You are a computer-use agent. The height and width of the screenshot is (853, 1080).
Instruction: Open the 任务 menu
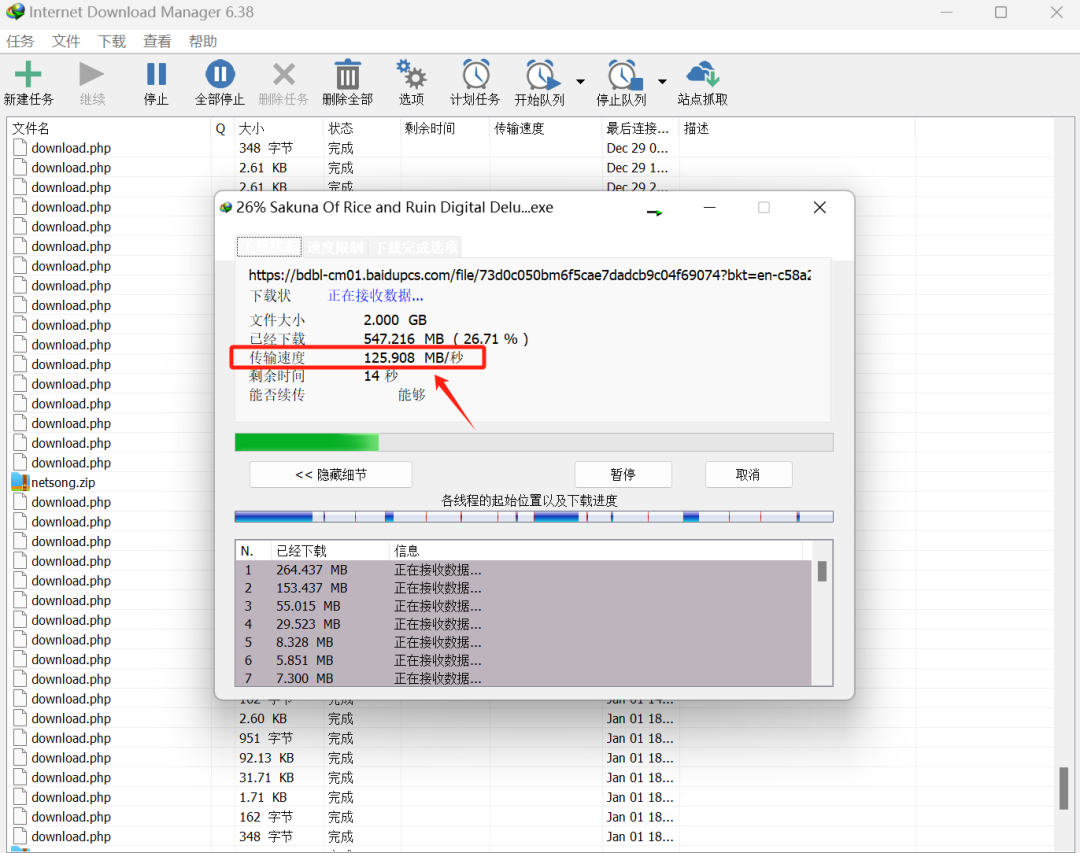[x=20, y=41]
